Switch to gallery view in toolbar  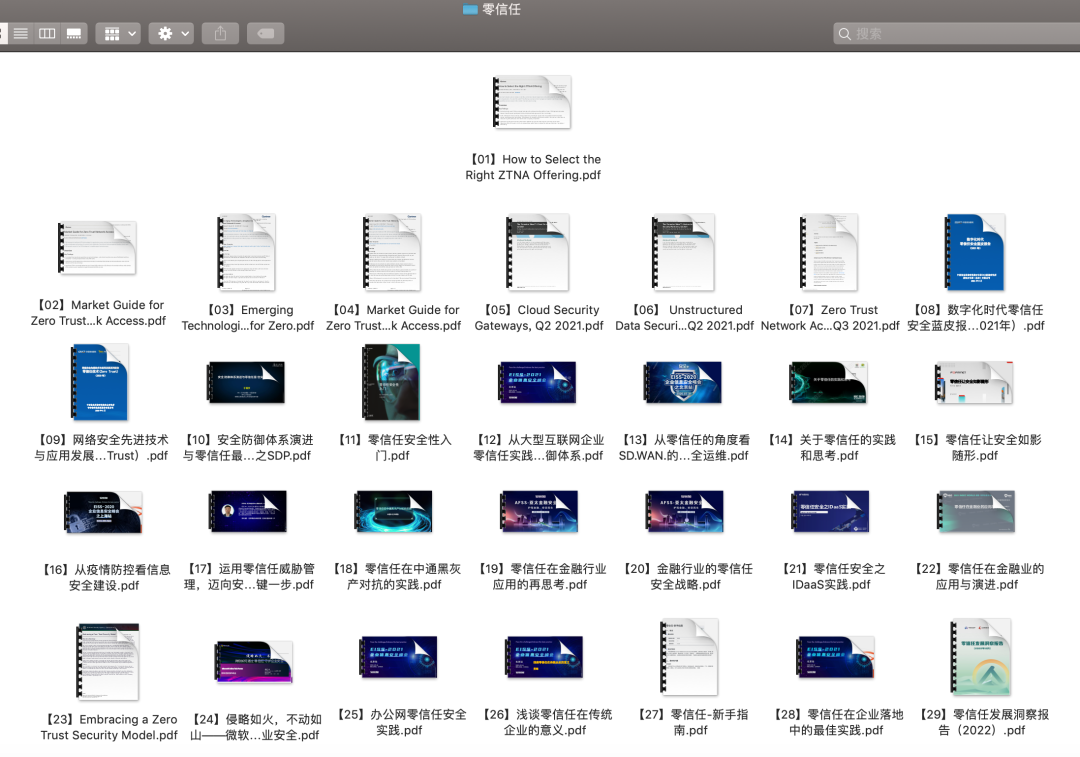point(74,33)
